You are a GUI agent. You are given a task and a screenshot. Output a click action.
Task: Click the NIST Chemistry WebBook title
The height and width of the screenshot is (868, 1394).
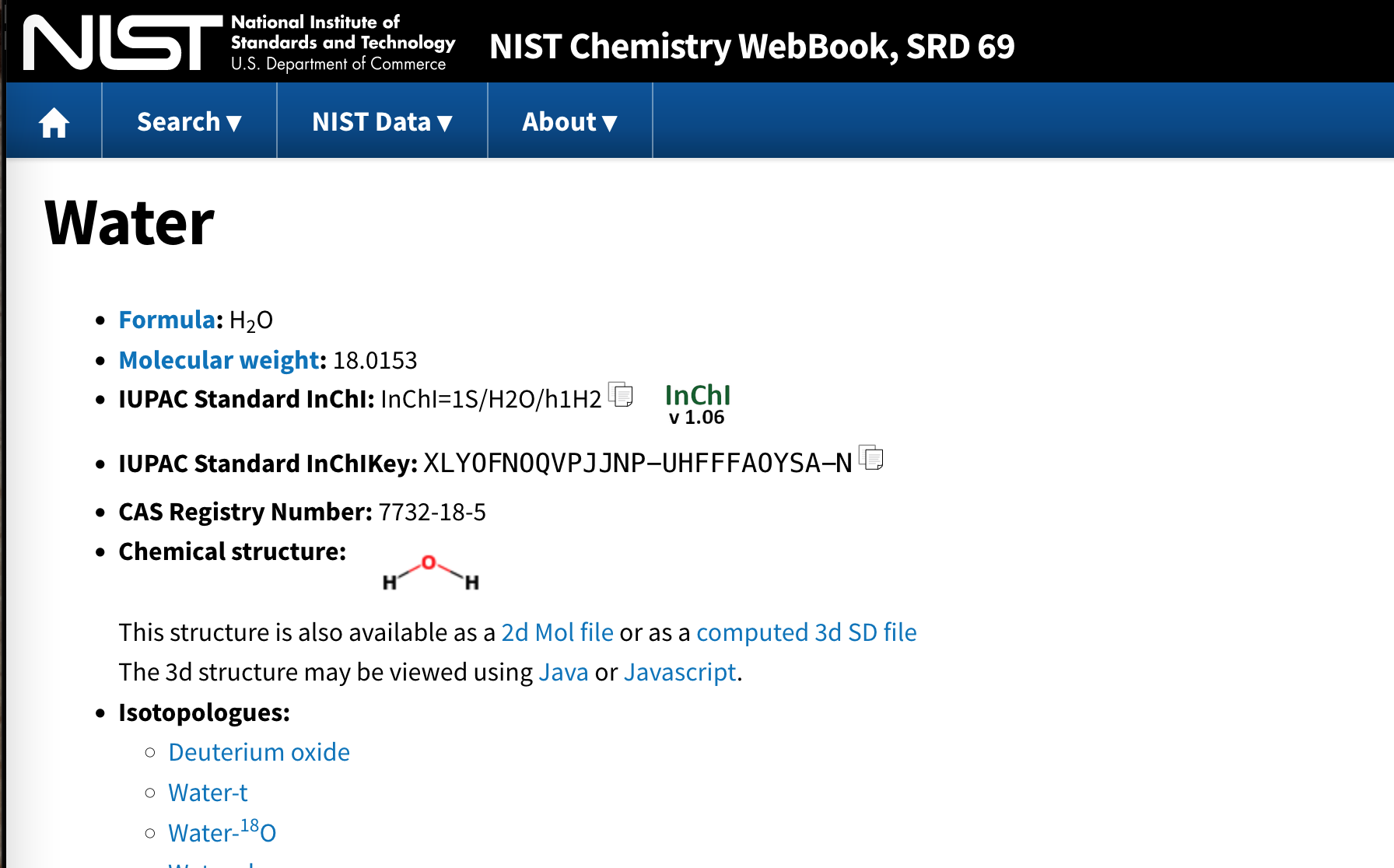[x=752, y=47]
